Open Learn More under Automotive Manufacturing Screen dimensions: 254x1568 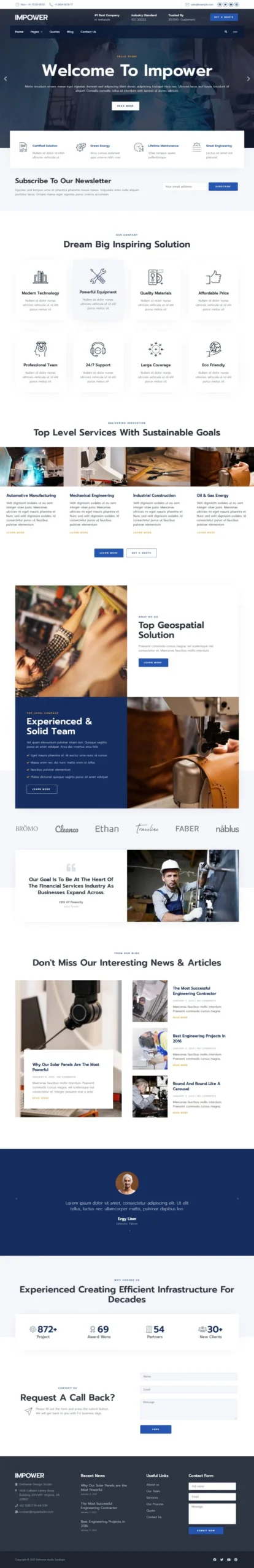(x=15, y=532)
